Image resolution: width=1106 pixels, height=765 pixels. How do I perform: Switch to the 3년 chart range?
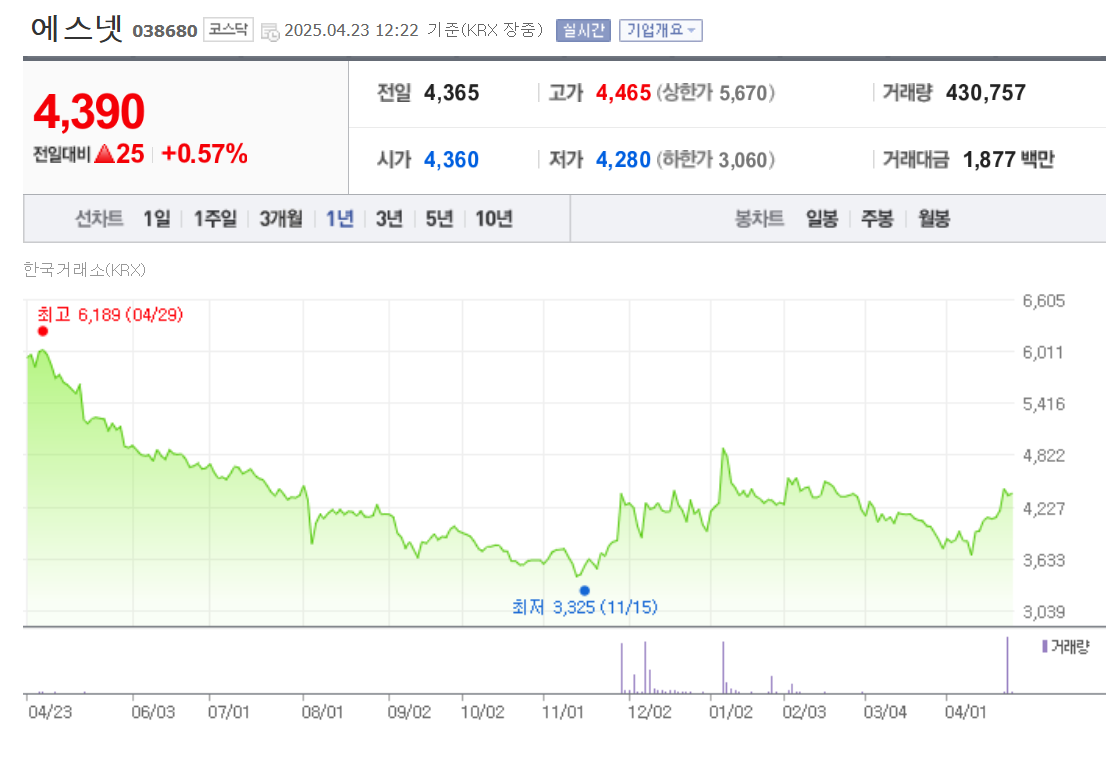click(389, 219)
